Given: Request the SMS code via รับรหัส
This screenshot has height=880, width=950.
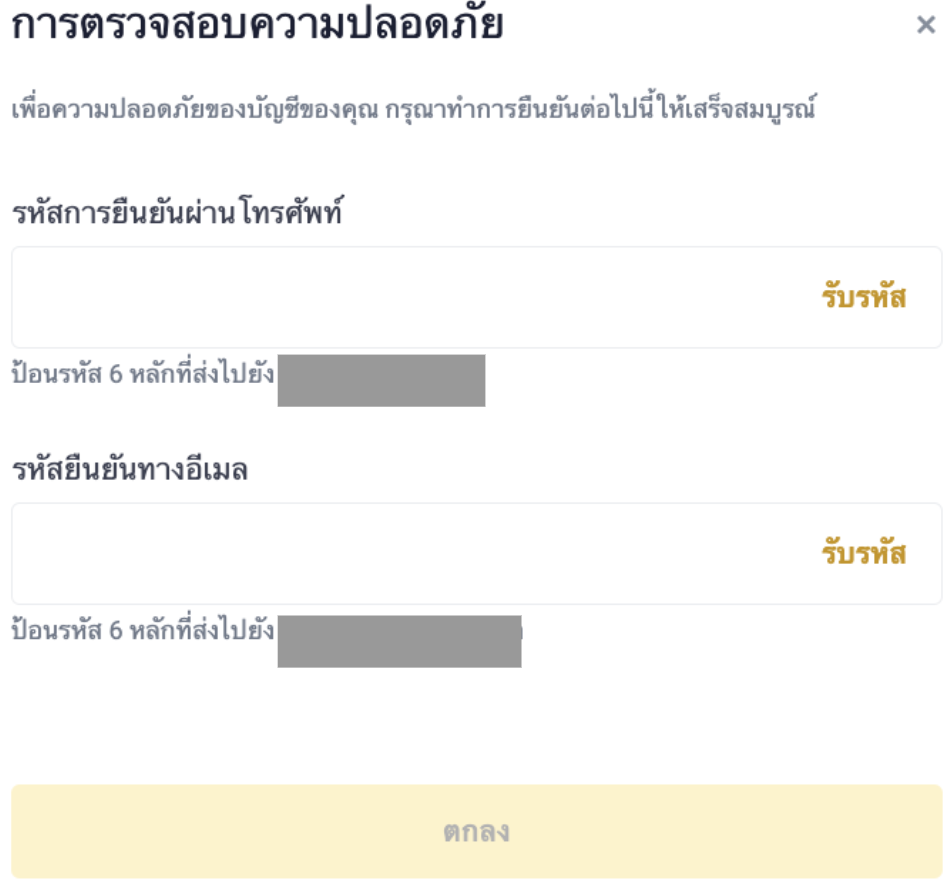Looking at the screenshot, I should coord(864,298).
